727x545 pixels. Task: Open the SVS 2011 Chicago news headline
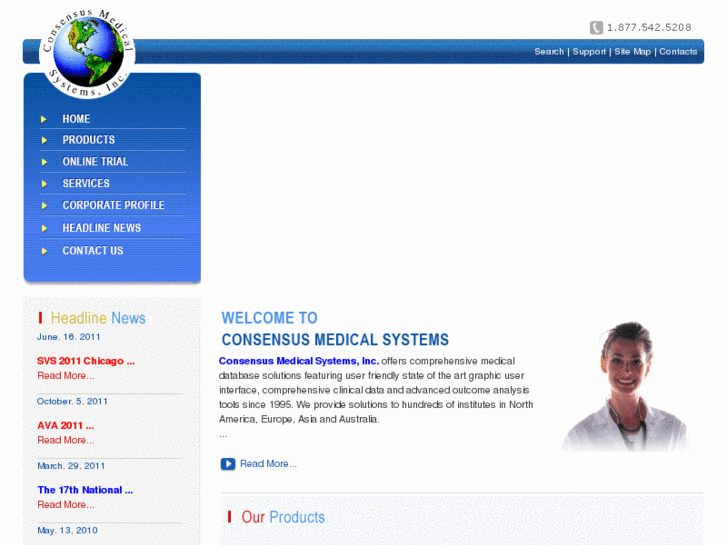pyautogui.click(x=86, y=361)
